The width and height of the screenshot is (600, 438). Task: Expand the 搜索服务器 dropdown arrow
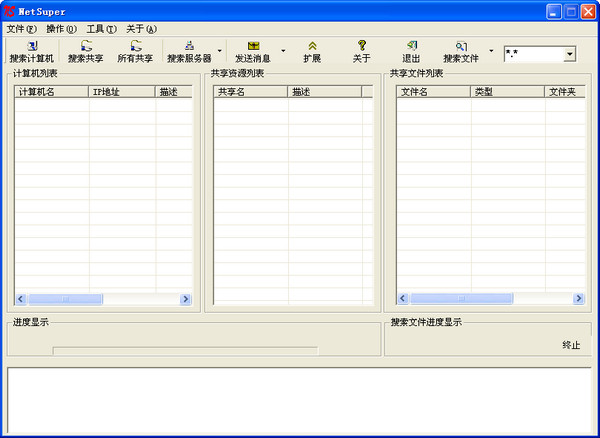click(219, 52)
